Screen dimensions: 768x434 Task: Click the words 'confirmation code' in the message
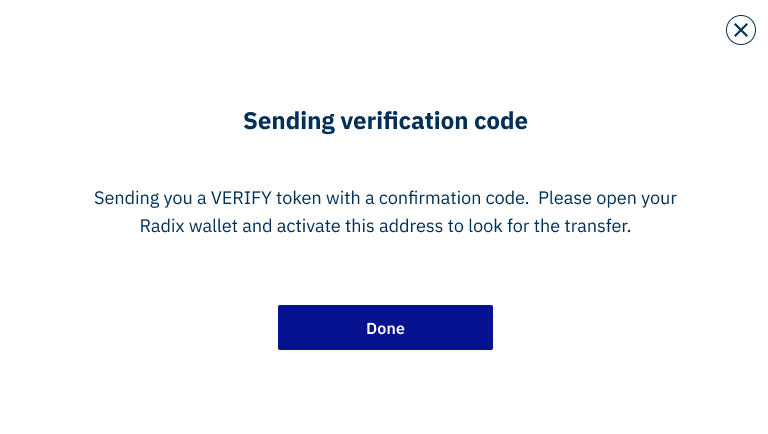(x=454, y=198)
